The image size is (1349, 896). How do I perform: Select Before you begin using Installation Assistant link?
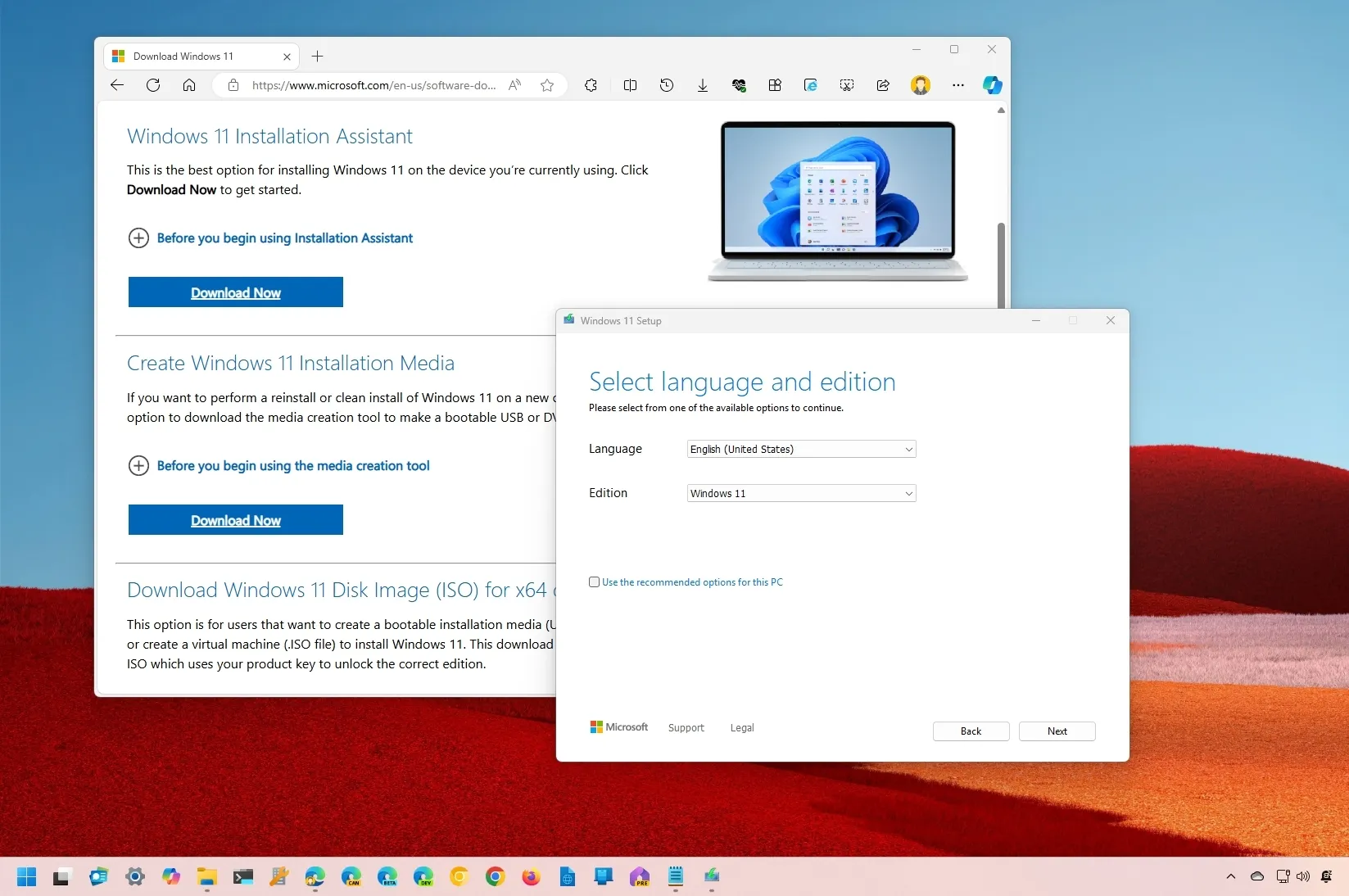284,238
